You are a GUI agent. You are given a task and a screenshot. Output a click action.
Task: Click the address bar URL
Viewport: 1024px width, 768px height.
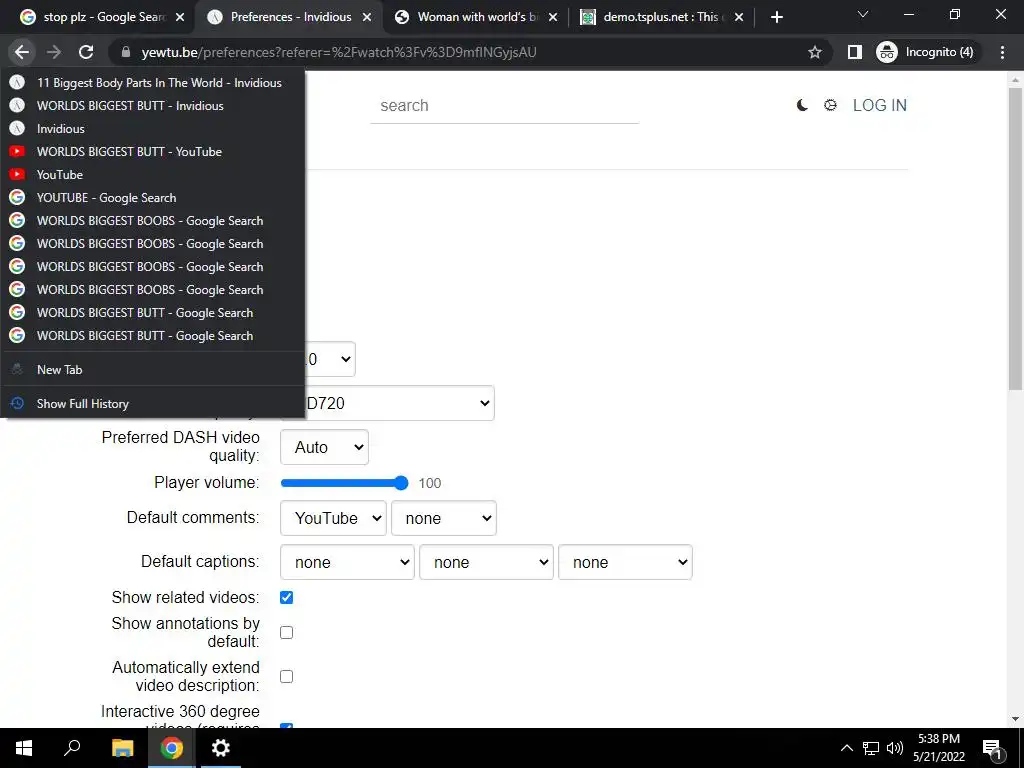pyautogui.click(x=339, y=52)
